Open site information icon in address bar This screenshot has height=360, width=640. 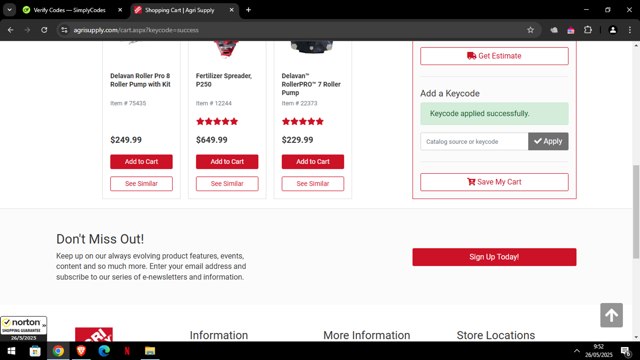point(64,30)
